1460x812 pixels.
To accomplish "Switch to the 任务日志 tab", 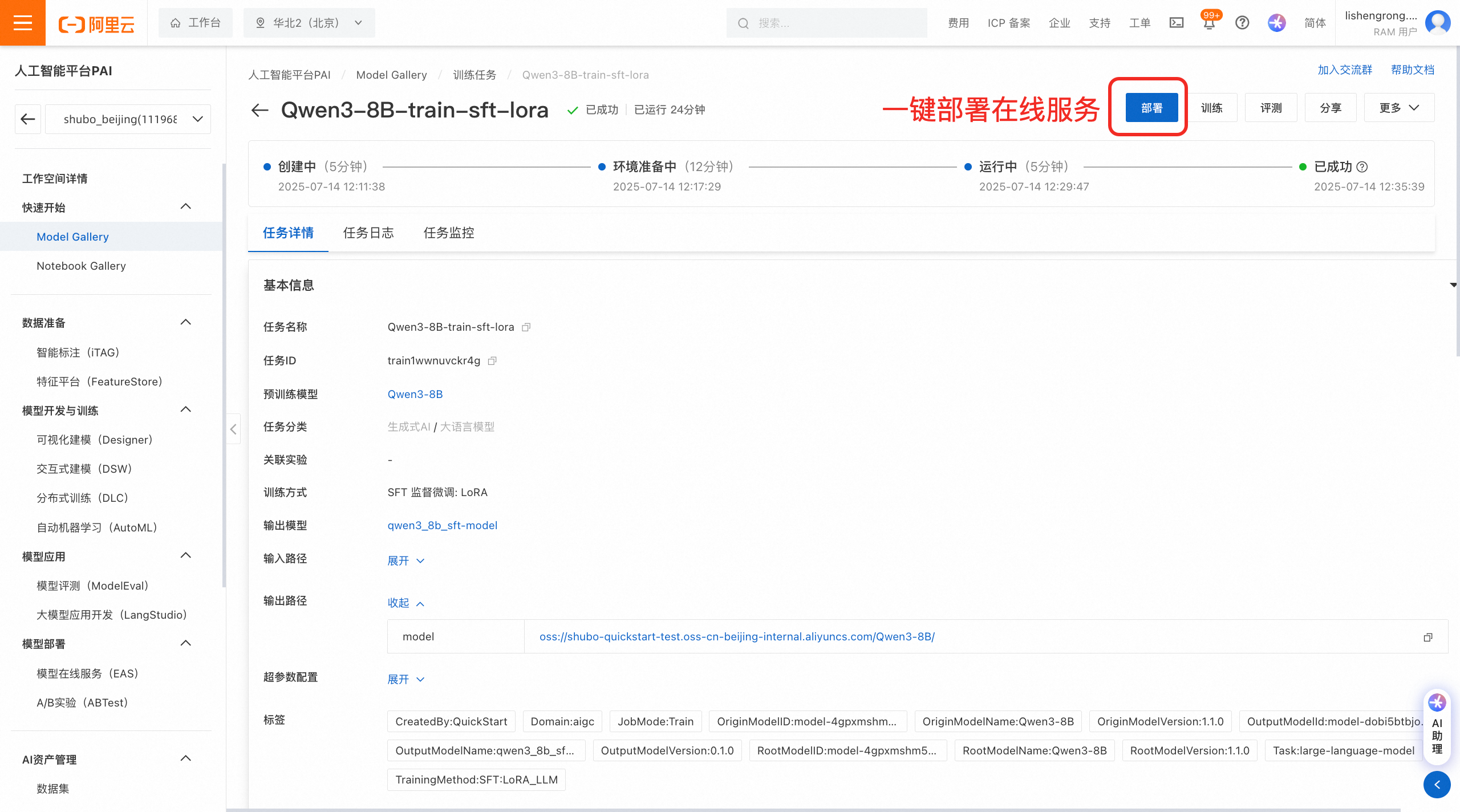I will 368,233.
